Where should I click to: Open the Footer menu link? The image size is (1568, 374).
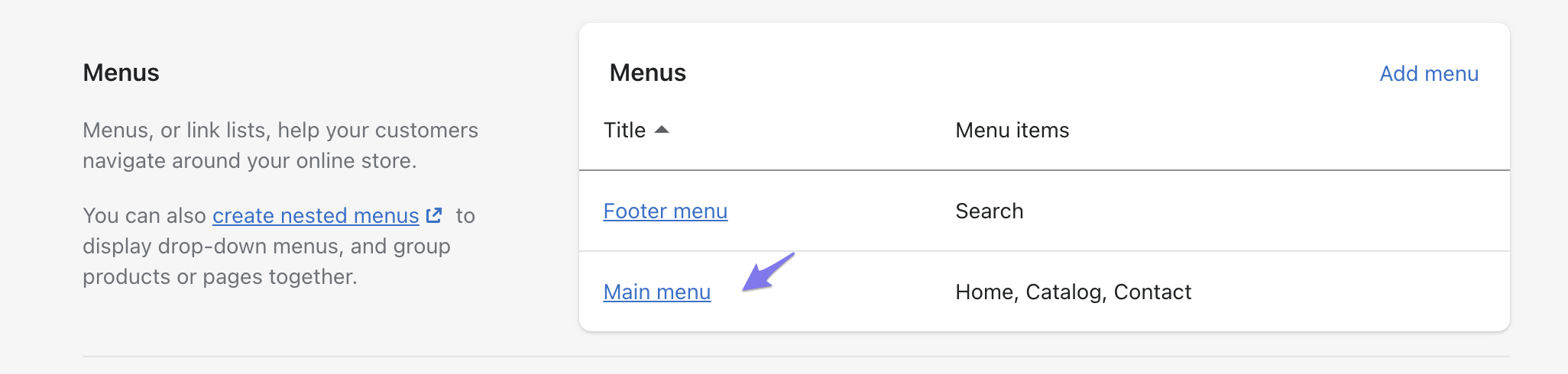click(665, 211)
